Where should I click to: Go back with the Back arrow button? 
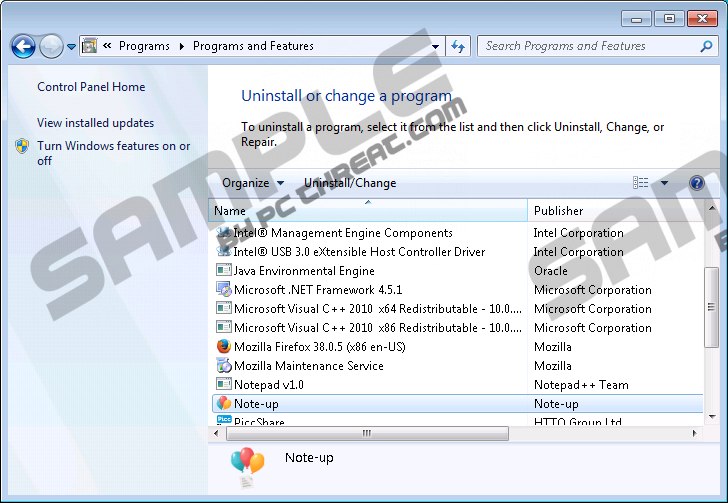[23, 46]
